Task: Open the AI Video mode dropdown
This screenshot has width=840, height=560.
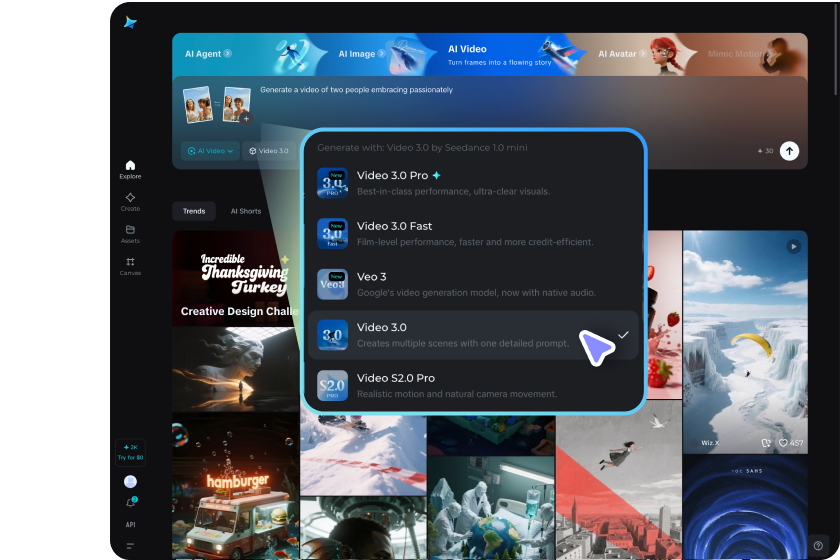Action: tap(211, 151)
